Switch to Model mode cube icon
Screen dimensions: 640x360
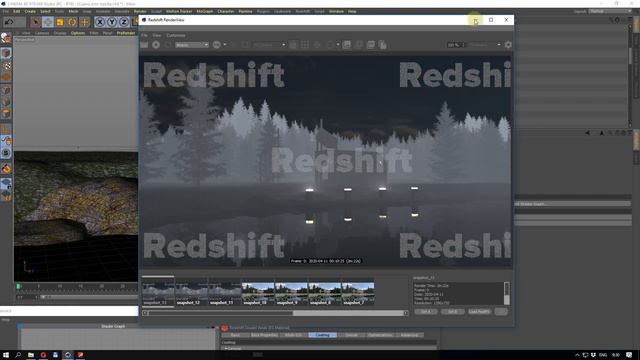pyautogui.click(x=6, y=53)
